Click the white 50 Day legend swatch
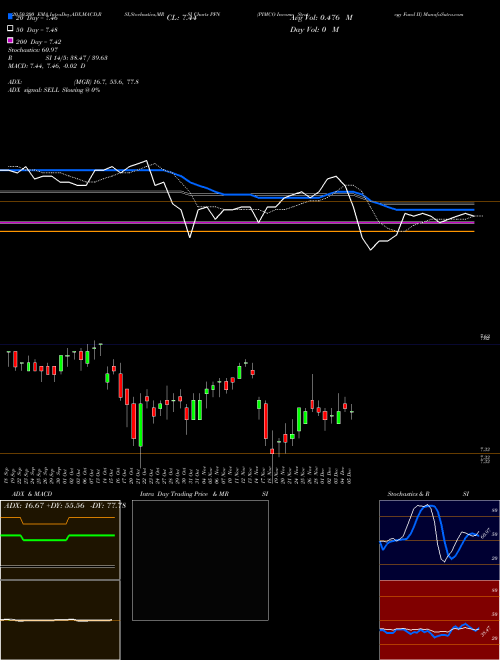The width and height of the screenshot is (500, 660). click(x=10, y=29)
